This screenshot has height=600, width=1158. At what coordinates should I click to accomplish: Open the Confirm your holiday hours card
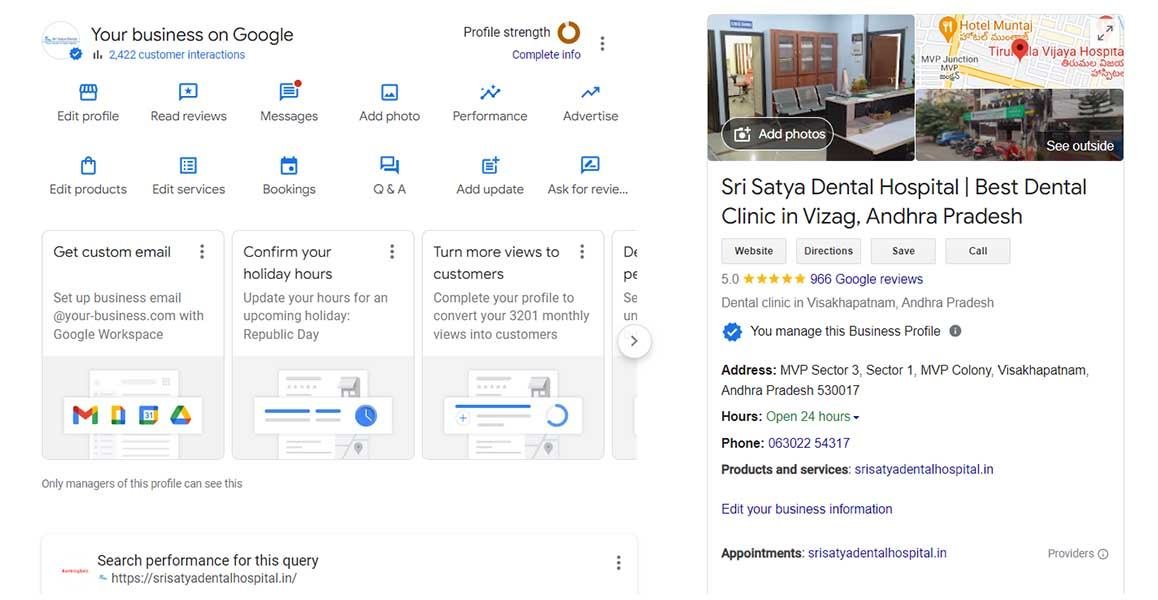click(x=323, y=345)
